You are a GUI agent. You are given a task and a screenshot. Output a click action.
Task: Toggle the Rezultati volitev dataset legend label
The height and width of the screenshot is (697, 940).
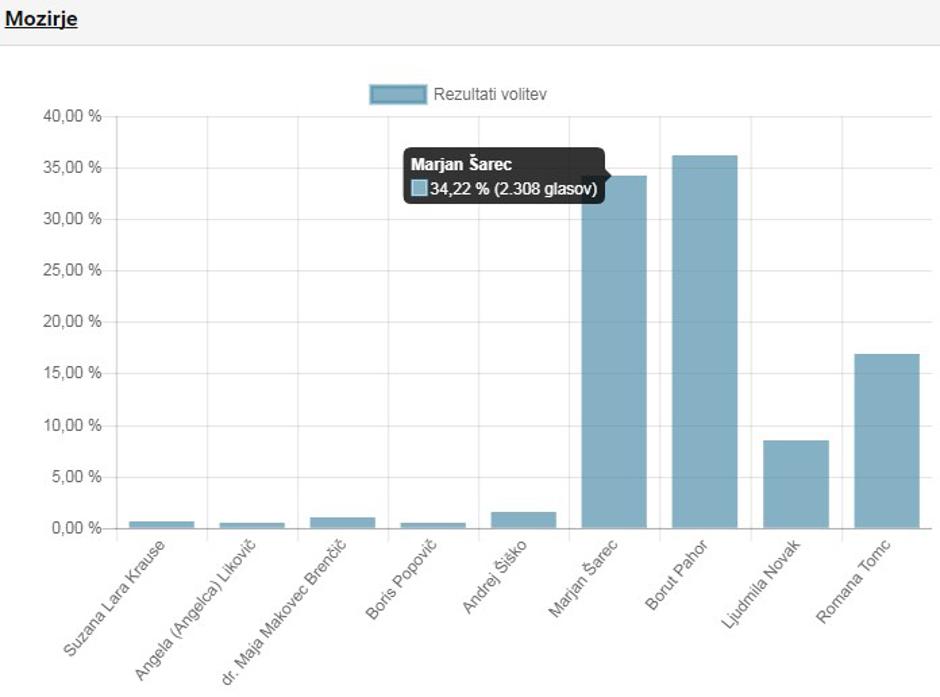489,94
